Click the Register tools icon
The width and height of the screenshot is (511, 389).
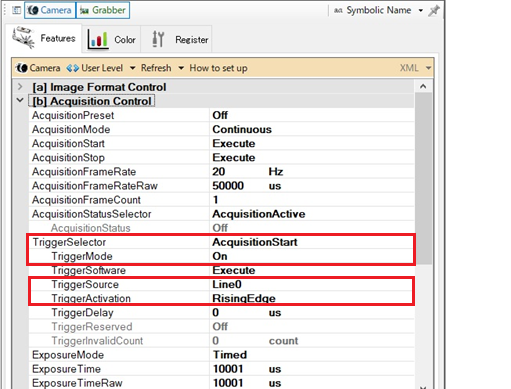[x=158, y=39]
